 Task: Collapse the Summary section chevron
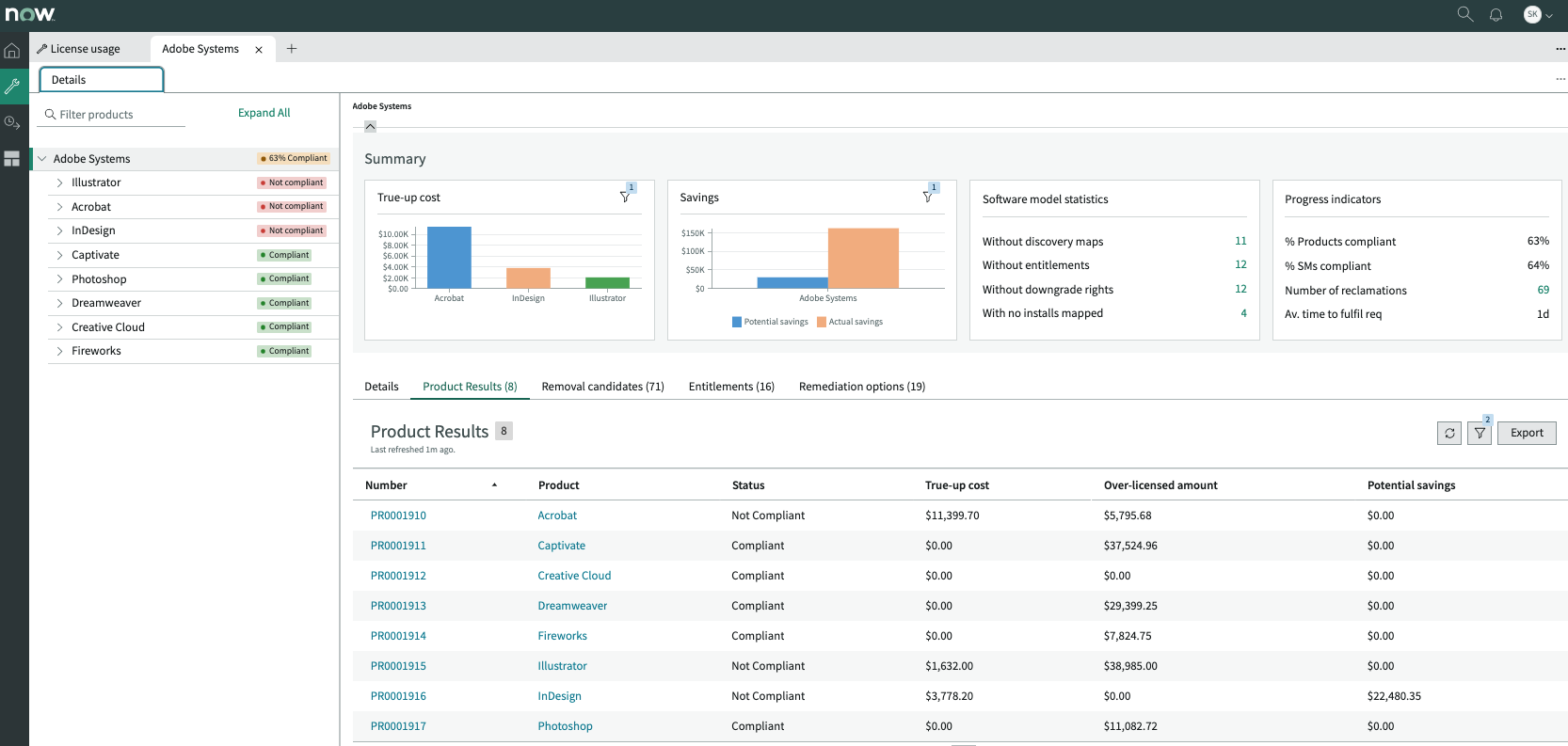pyautogui.click(x=370, y=127)
